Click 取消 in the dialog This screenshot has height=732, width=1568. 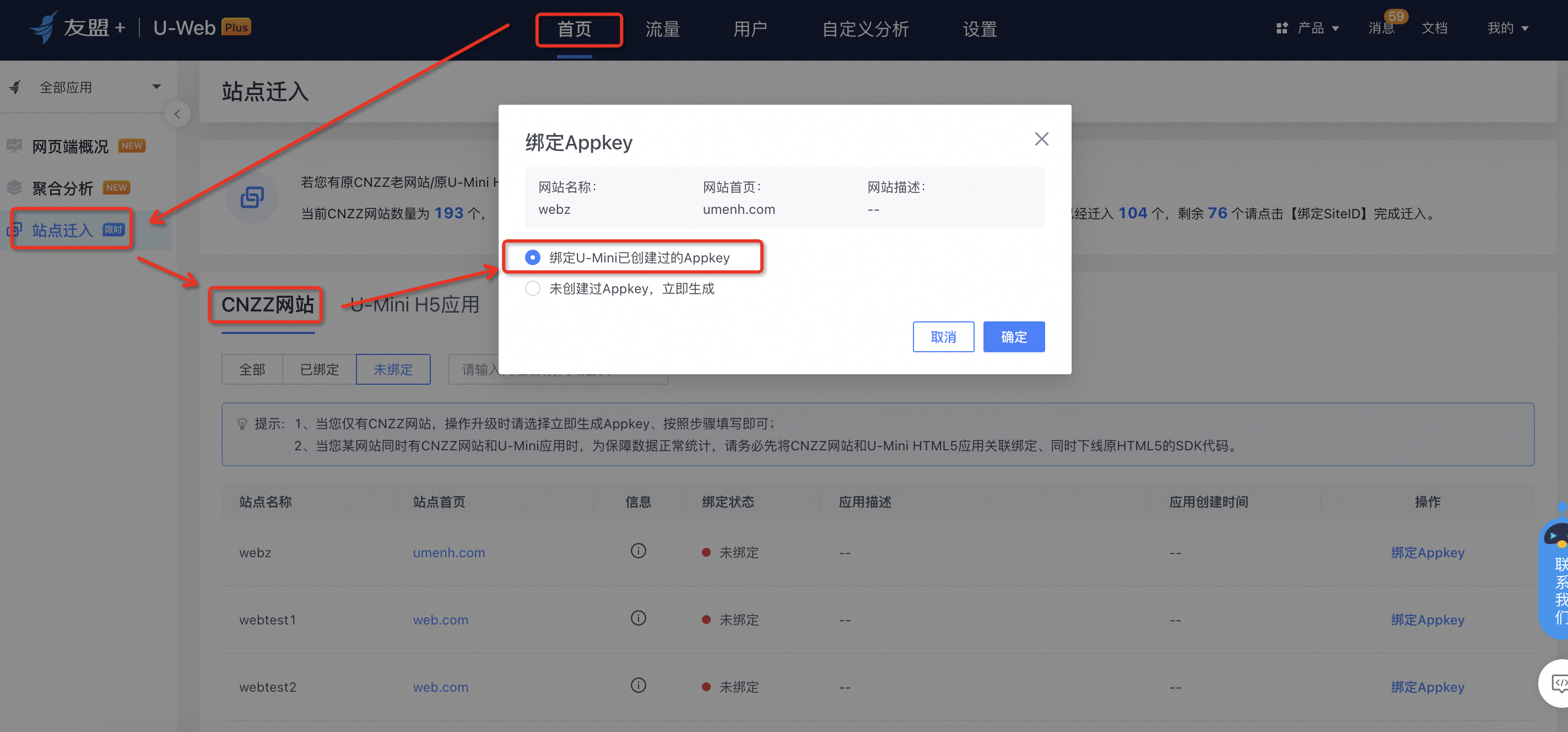(x=943, y=337)
